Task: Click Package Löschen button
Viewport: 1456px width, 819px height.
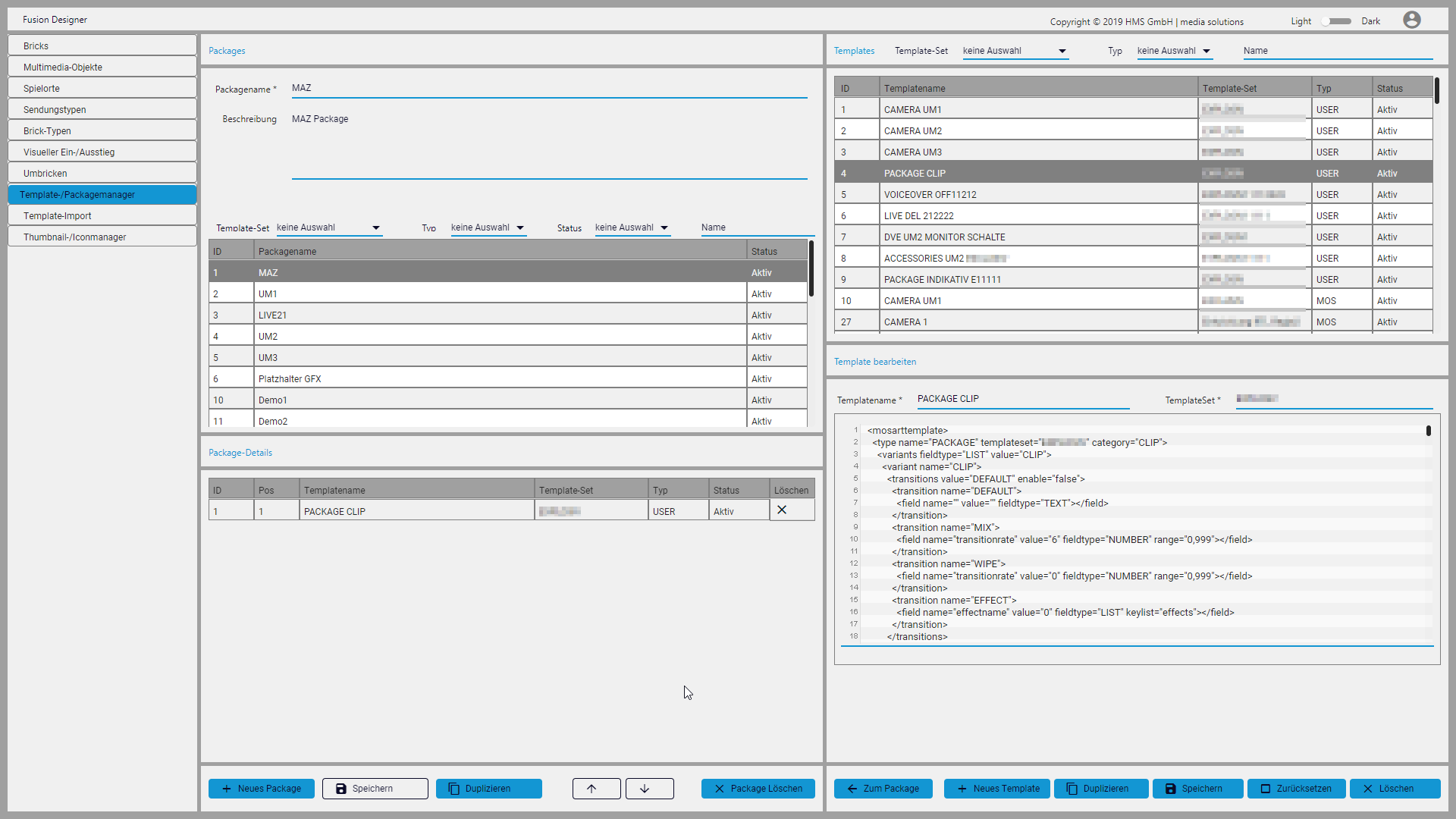Action: point(758,789)
